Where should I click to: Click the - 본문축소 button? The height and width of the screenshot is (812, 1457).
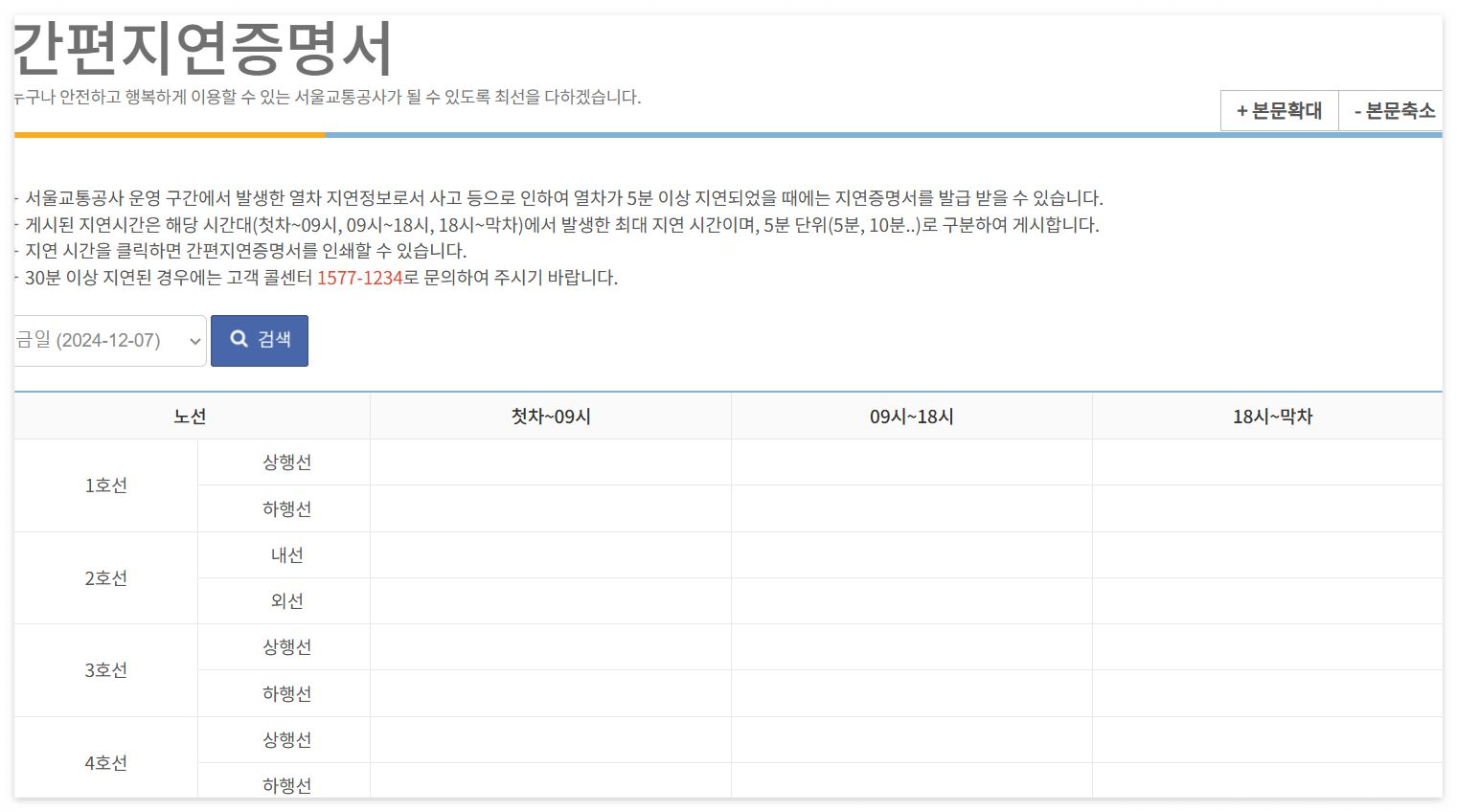tap(1392, 111)
